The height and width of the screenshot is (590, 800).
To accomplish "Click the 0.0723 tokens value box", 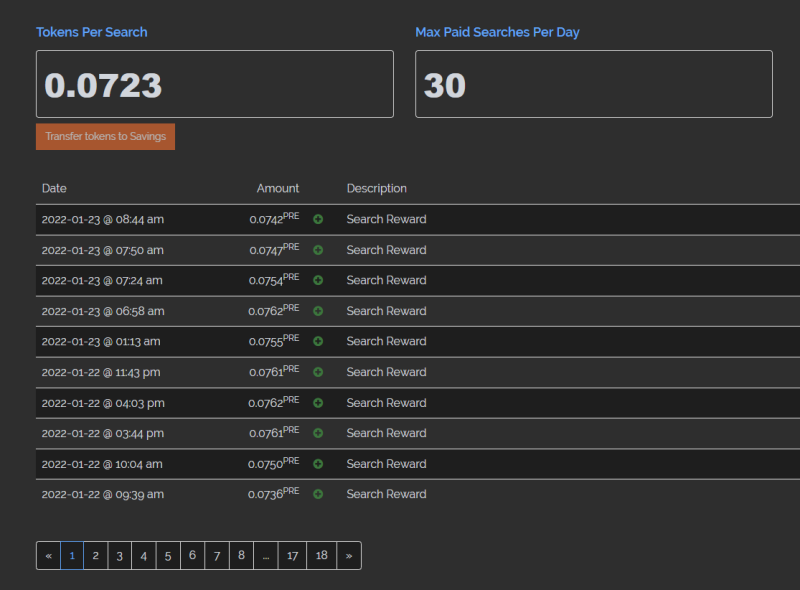I will coord(215,84).
